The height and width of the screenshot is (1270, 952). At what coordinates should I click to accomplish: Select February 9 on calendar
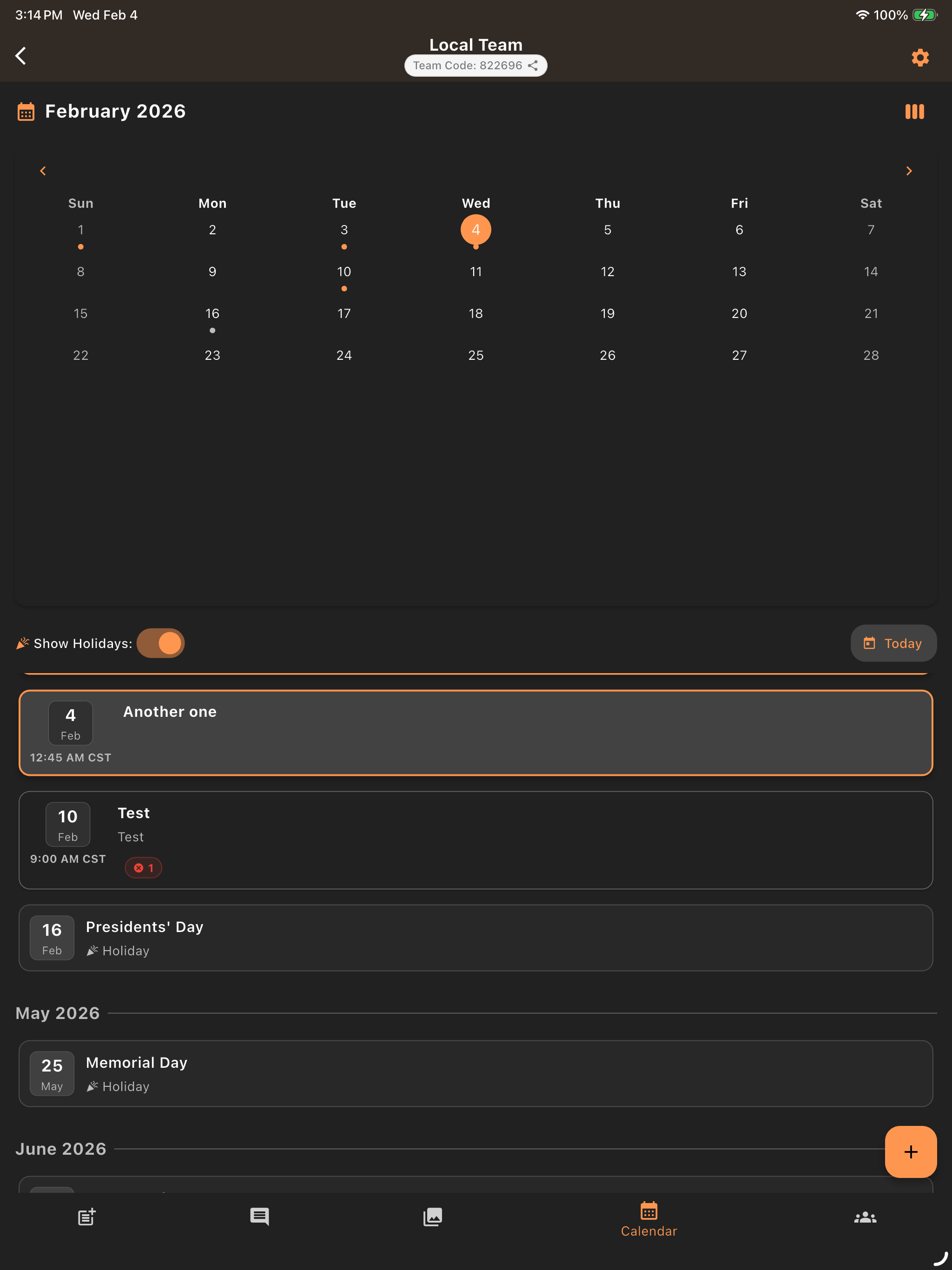pos(212,271)
